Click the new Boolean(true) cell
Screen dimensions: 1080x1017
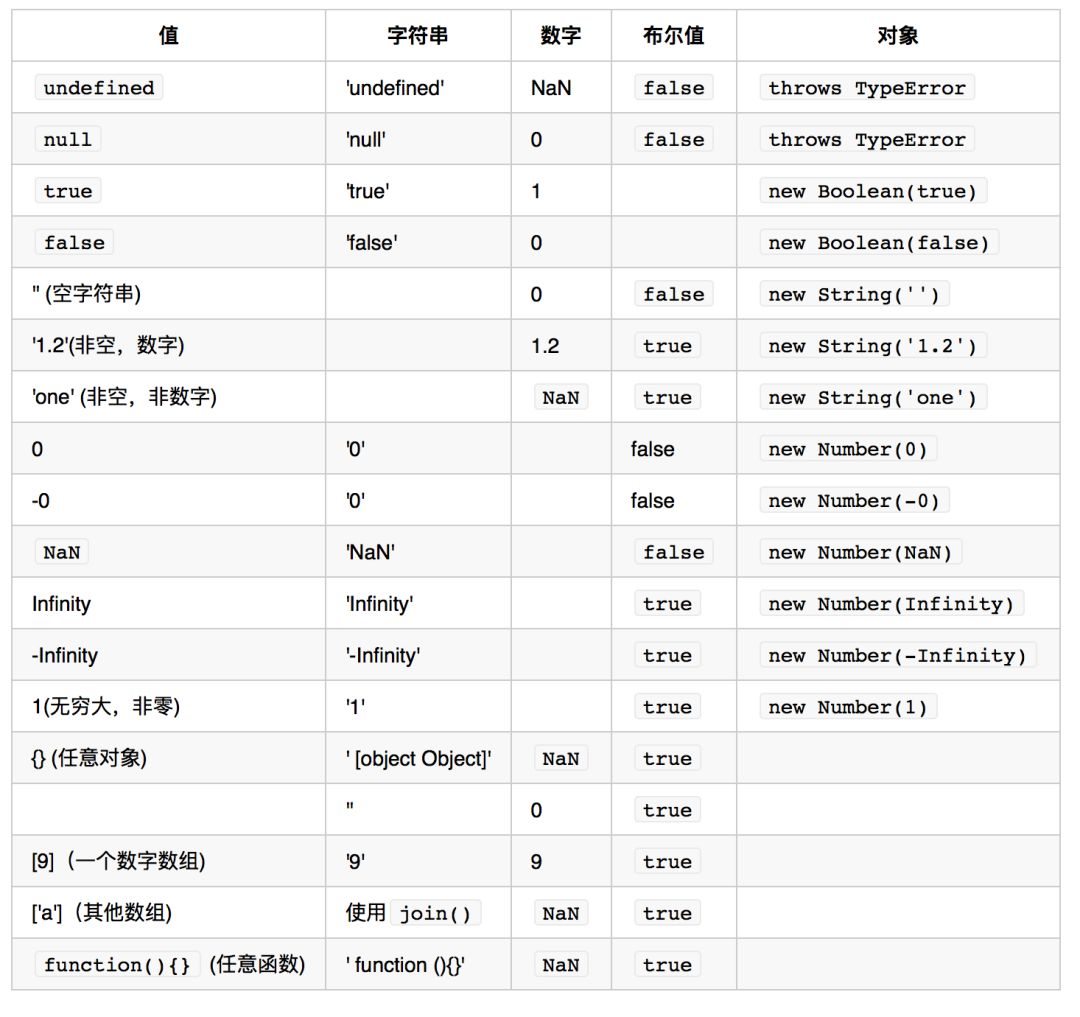873,191
